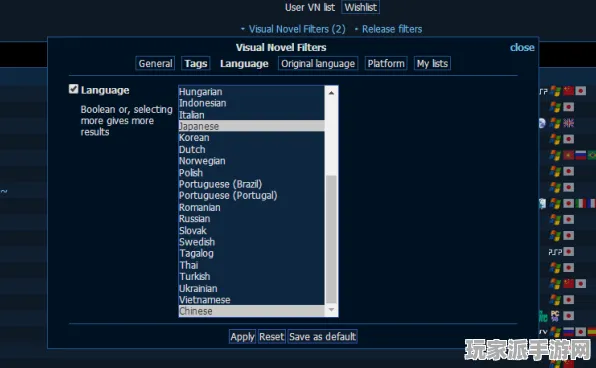The width and height of the screenshot is (596, 368).
Task: Close the Visual Novel Filters dialog
Action: pos(522,48)
